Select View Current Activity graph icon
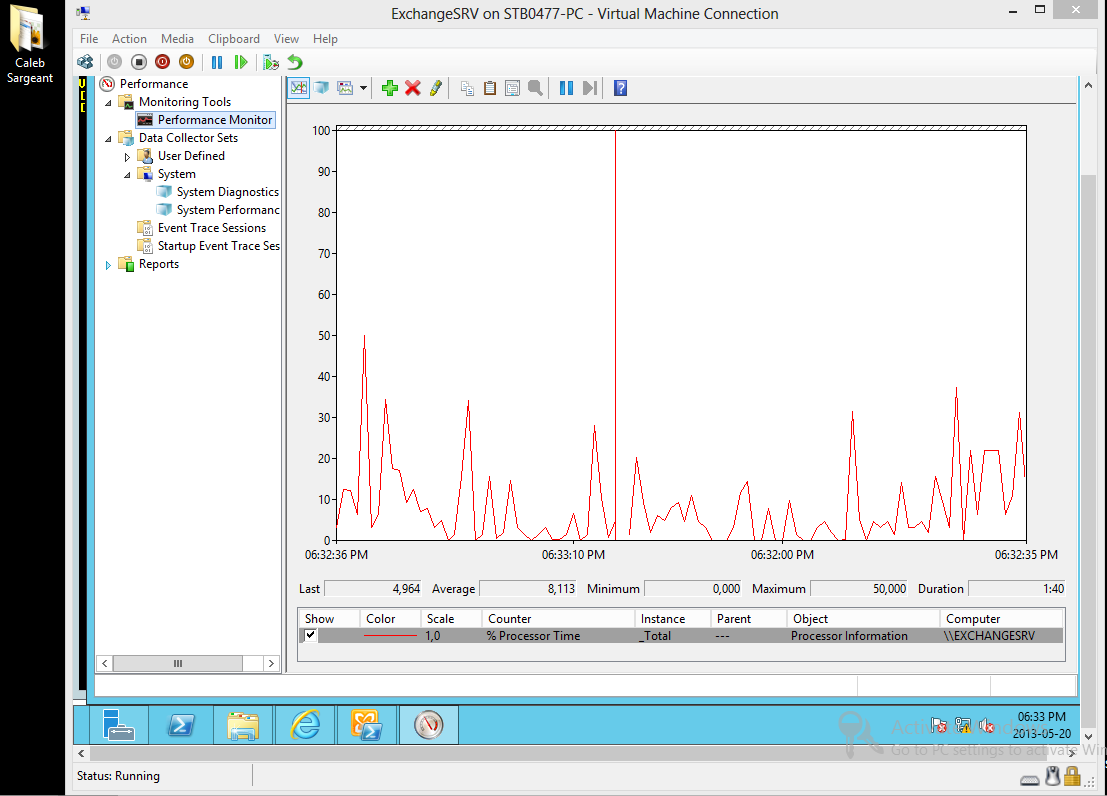The width and height of the screenshot is (1107, 796). pyautogui.click(x=299, y=88)
